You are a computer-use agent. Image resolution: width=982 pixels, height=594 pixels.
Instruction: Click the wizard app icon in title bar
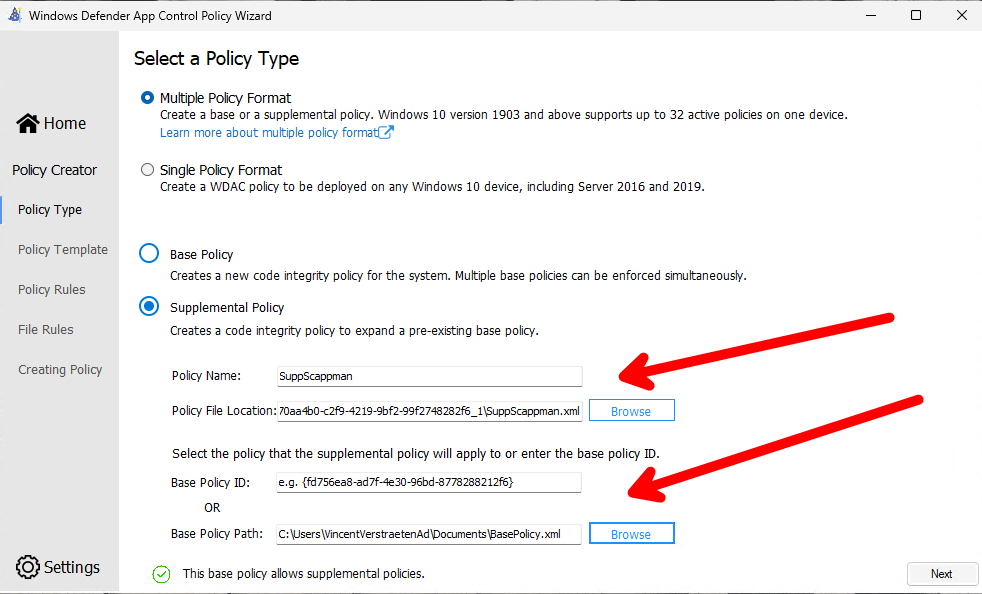click(x=14, y=15)
